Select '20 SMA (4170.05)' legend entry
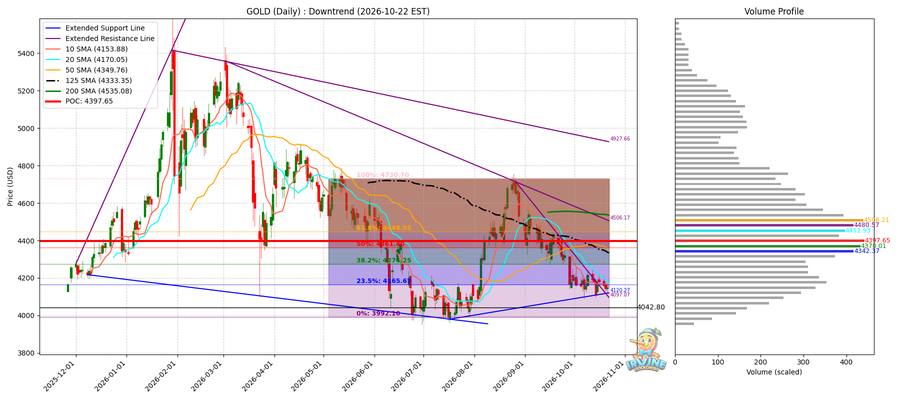The height and width of the screenshot is (400, 900). 88,59
